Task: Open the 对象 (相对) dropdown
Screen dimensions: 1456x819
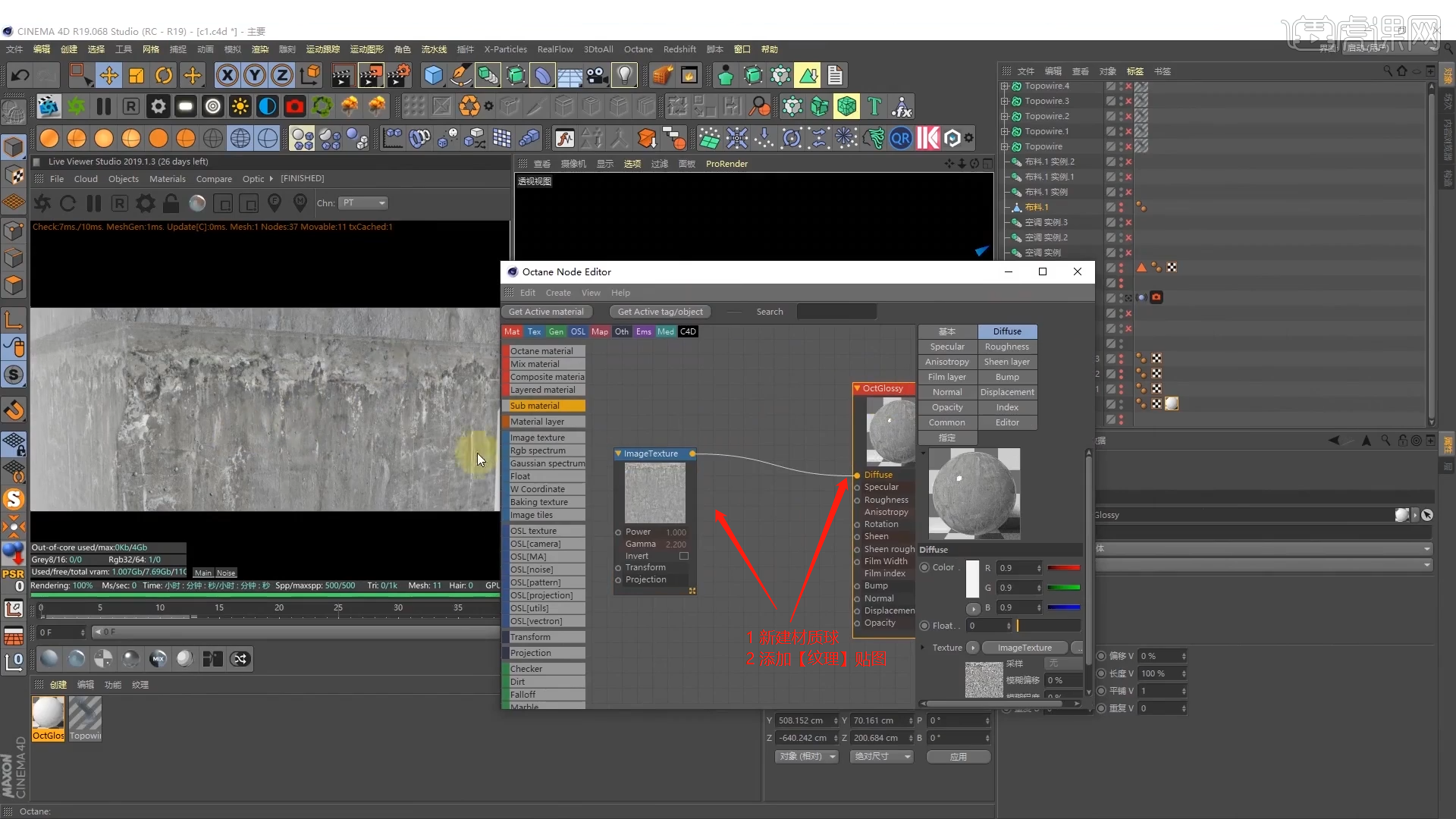Action: (807, 756)
